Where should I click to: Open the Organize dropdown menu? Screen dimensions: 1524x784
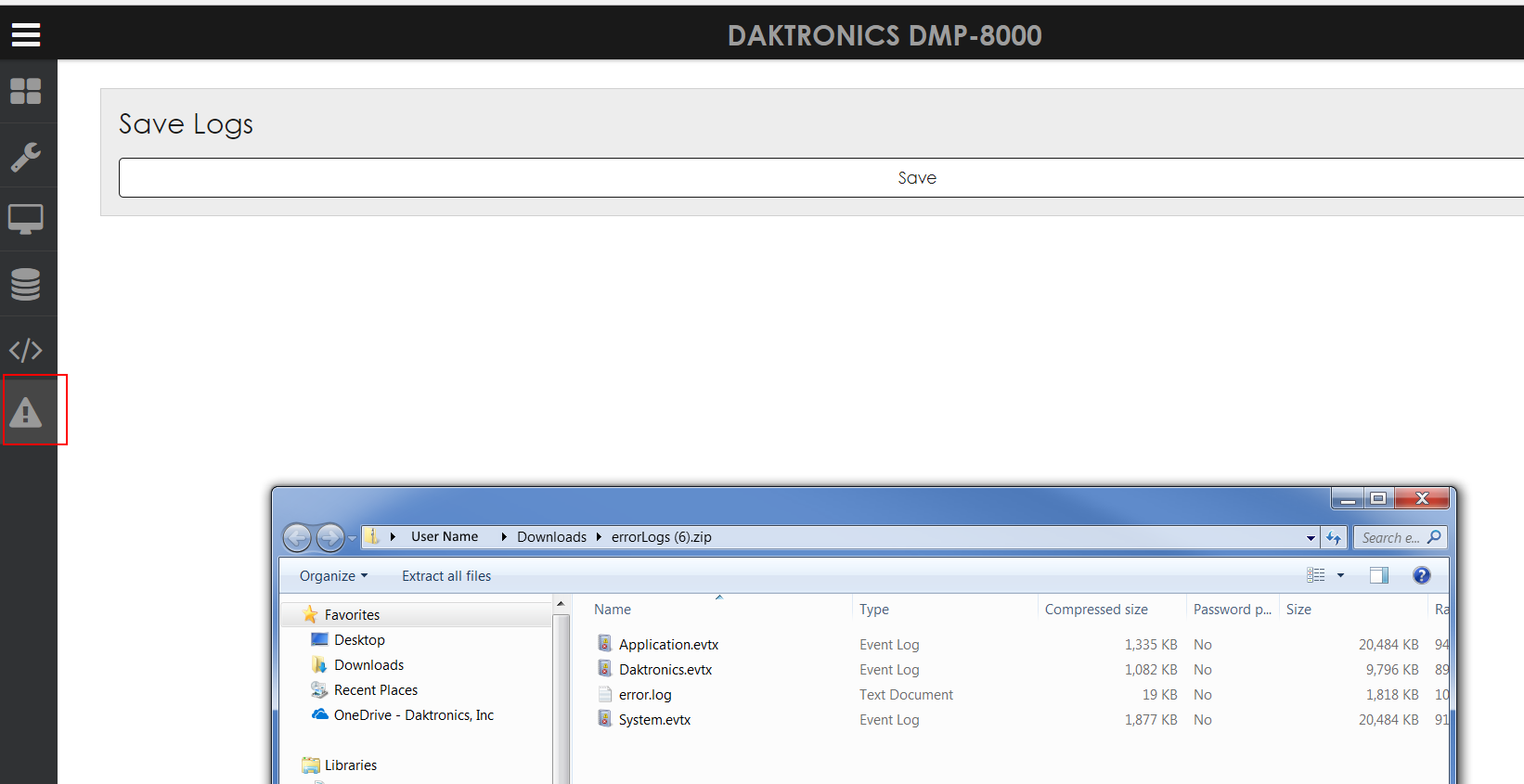coord(333,576)
